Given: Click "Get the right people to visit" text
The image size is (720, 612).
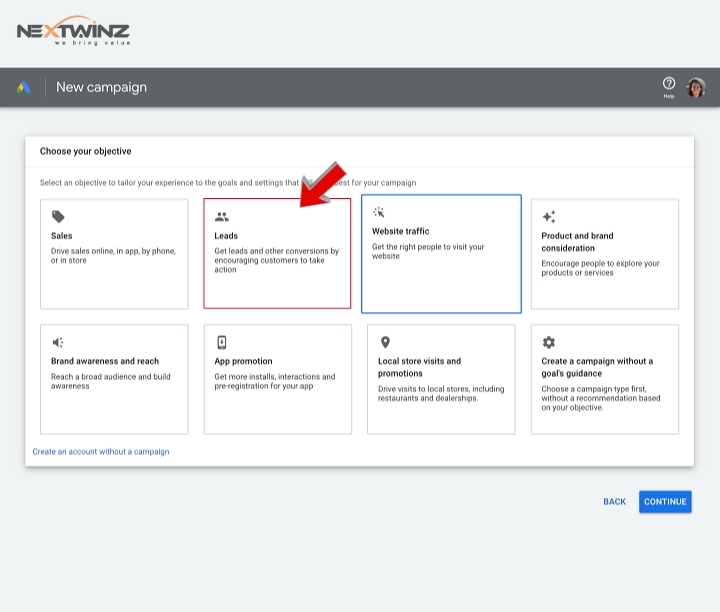Looking at the screenshot, I should 428,251.
